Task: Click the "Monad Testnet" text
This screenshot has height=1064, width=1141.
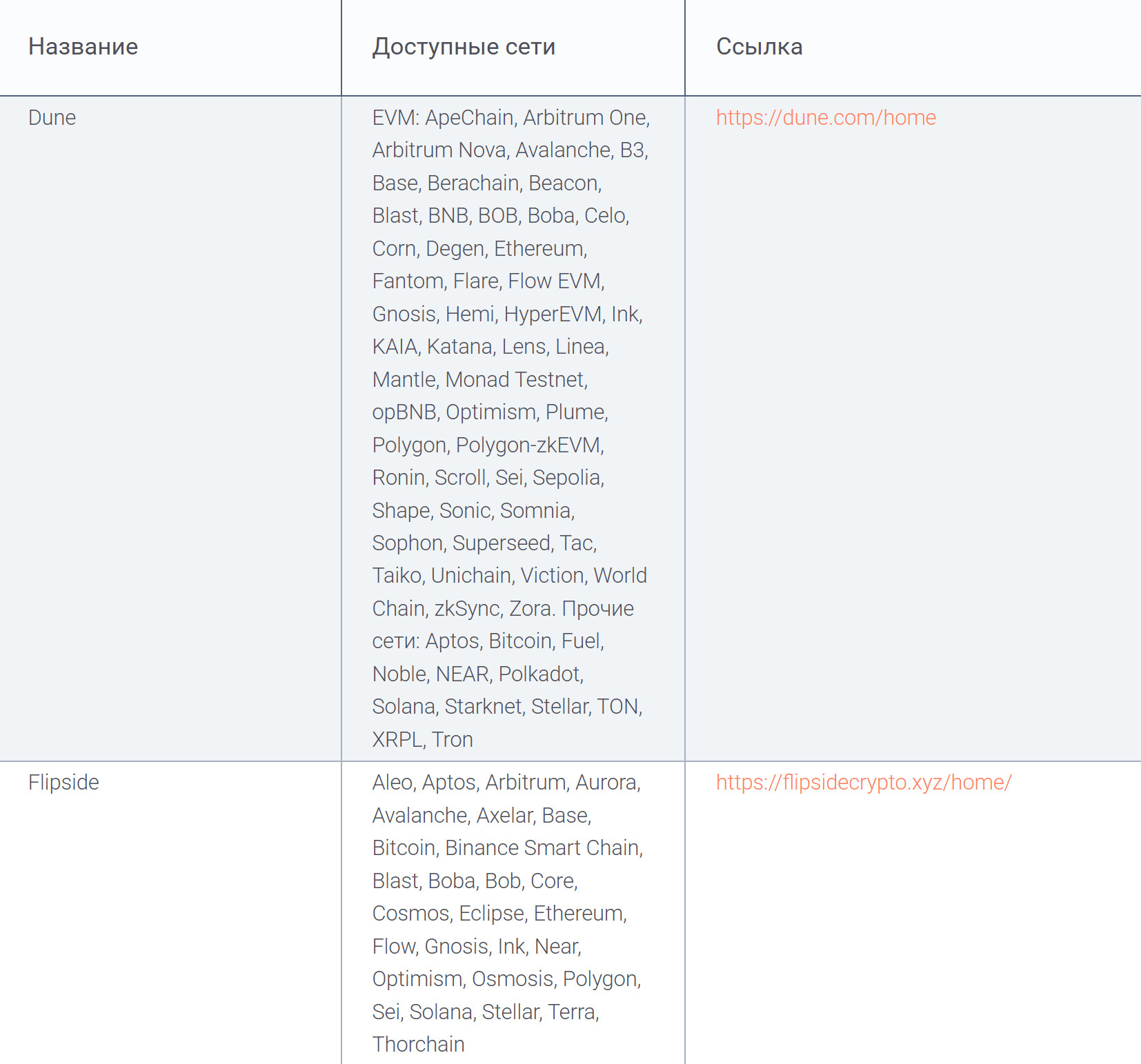Action: click(x=515, y=380)
